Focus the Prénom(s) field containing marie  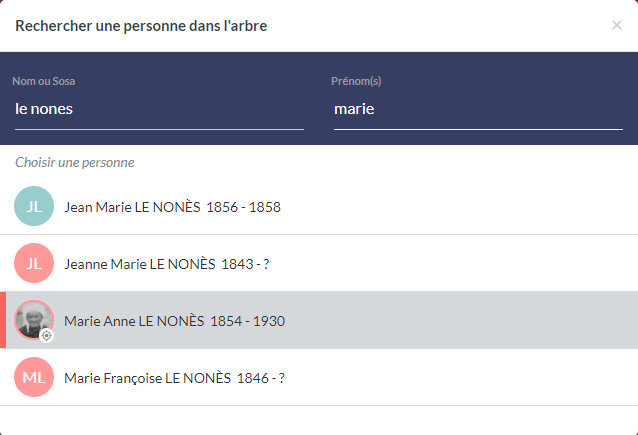[477, 109]
